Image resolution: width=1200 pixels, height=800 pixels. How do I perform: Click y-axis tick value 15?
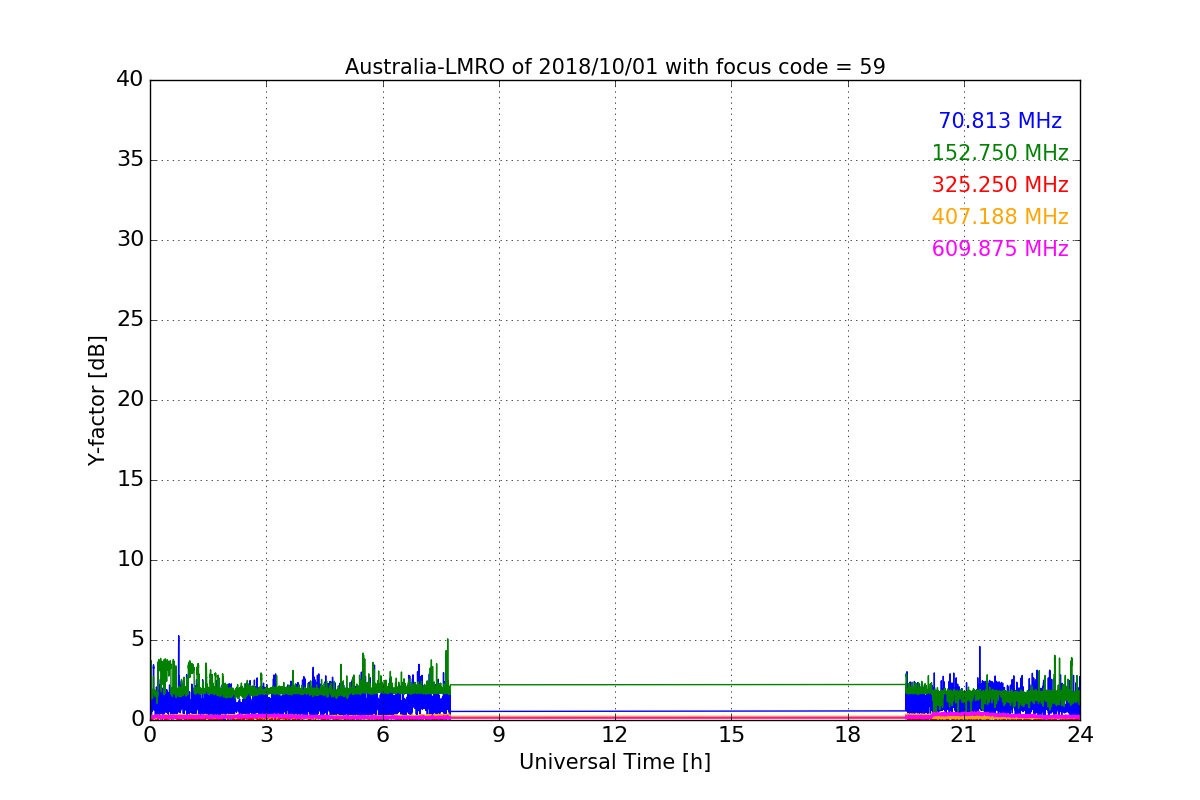[x=130, y=479]
